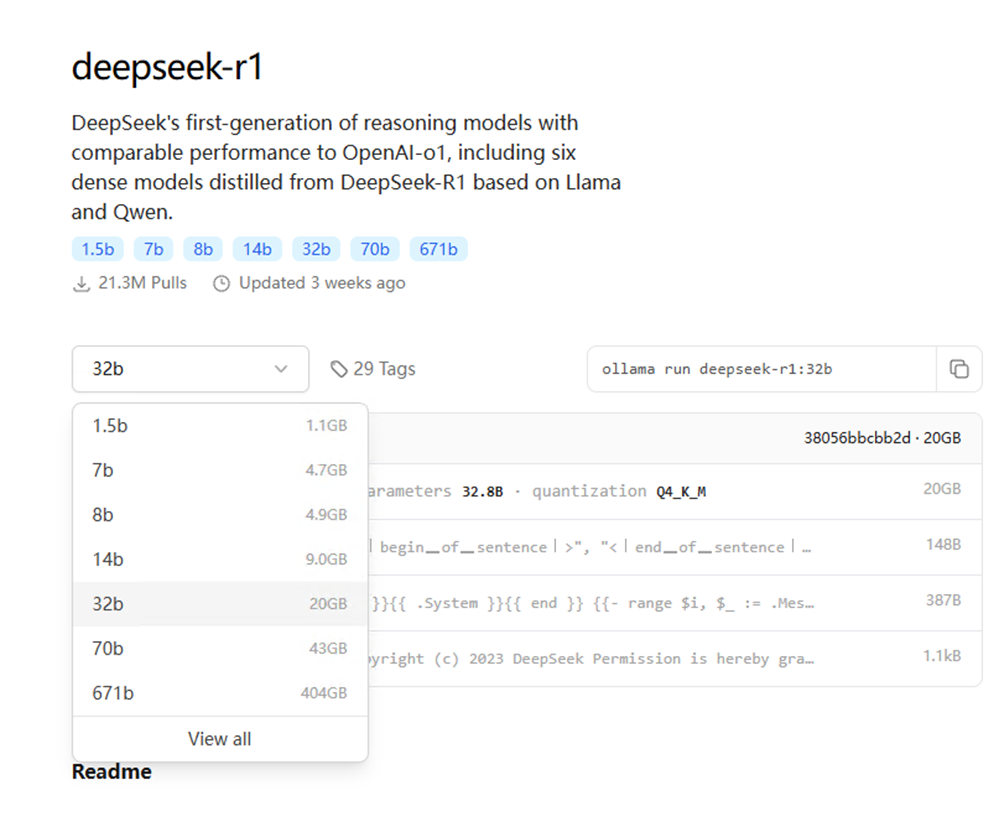Click the 1.1kB size value
The image size is (999, 837).
pyautogui.click(x=942, y=656)
